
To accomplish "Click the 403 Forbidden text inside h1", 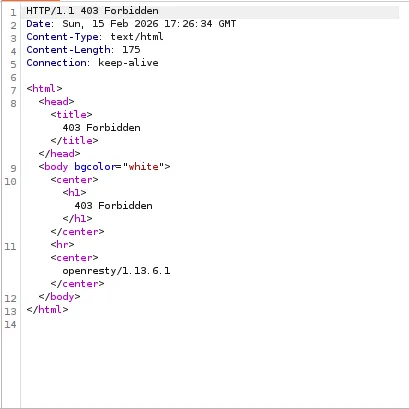I will click(113, 206).
